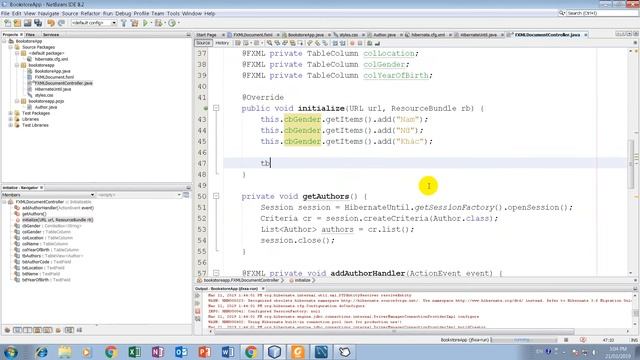640x360 pixels.
Task: Open the File menu
Action: (x=6, y=13)
